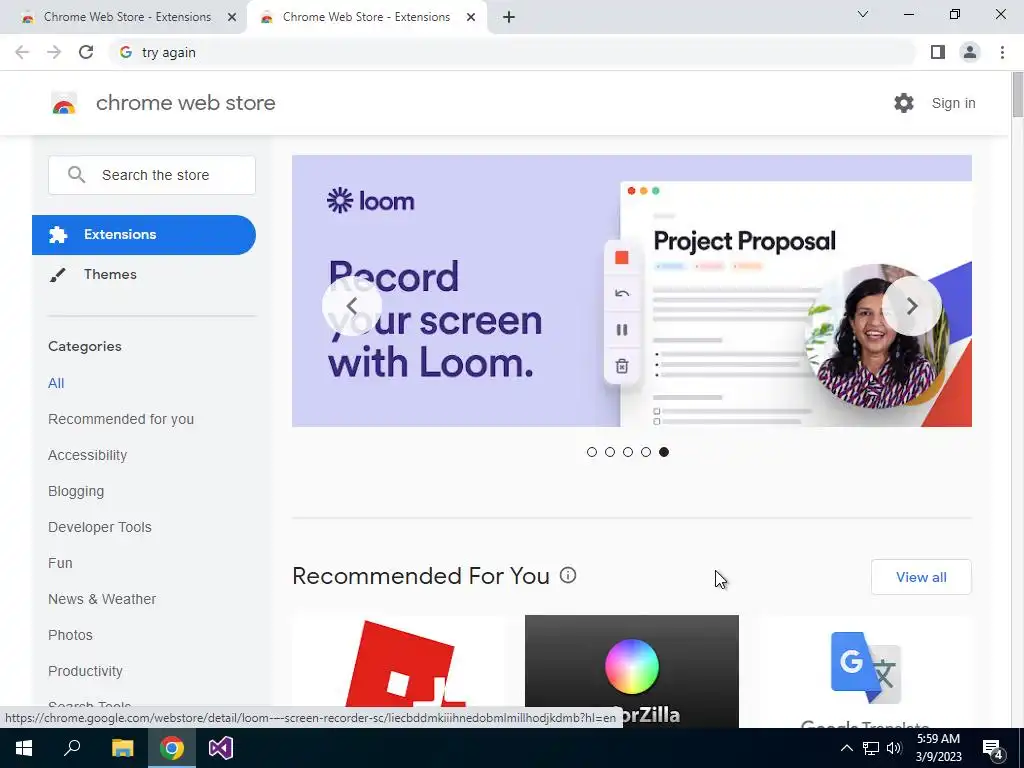The height and width of the screenshot is (768, 1024).
Task: Select the second carousel dot
Action: click(610, 452)
